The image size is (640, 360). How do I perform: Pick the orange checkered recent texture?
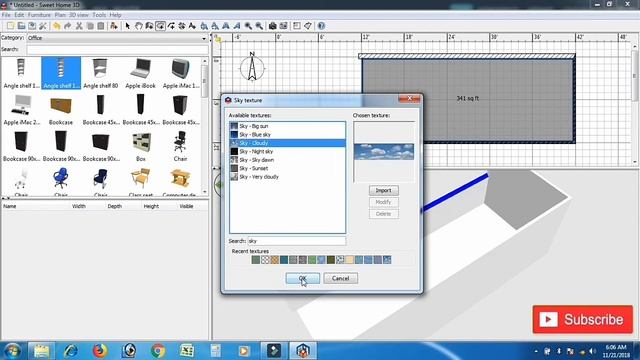[x=275, y=260]
